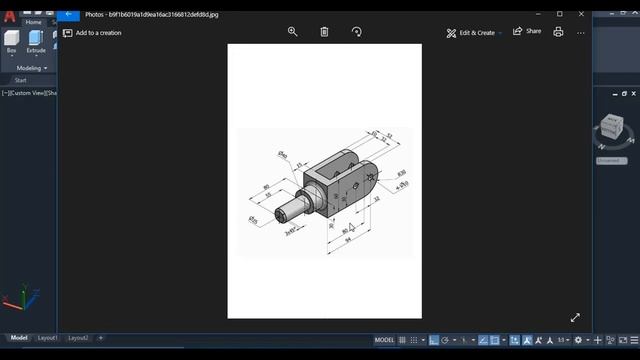Screen dimensions: 640x360
Task: Expand the Modeling panel flyout
Action: 32,68
